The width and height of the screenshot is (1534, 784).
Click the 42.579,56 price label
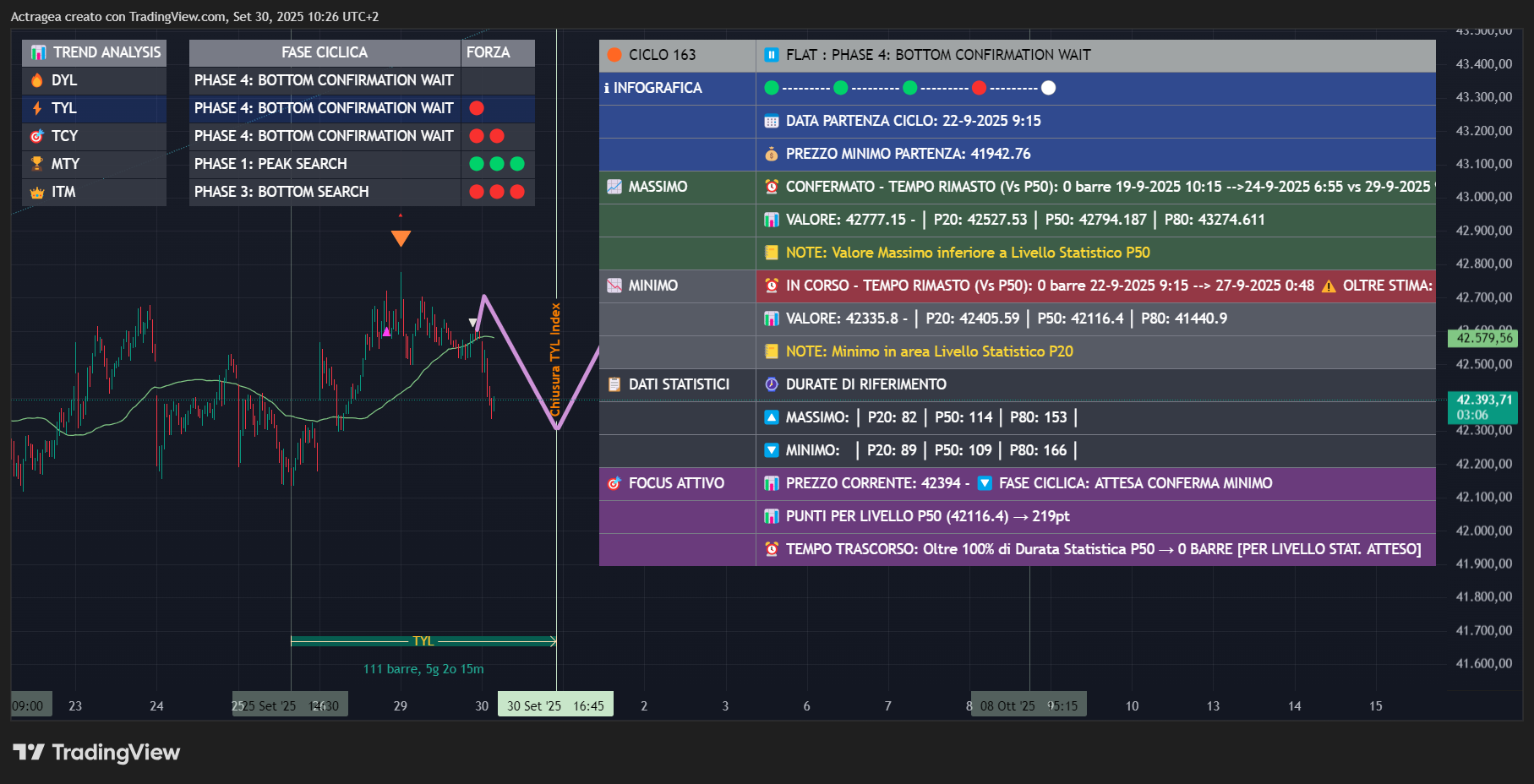pos(1483,338)
